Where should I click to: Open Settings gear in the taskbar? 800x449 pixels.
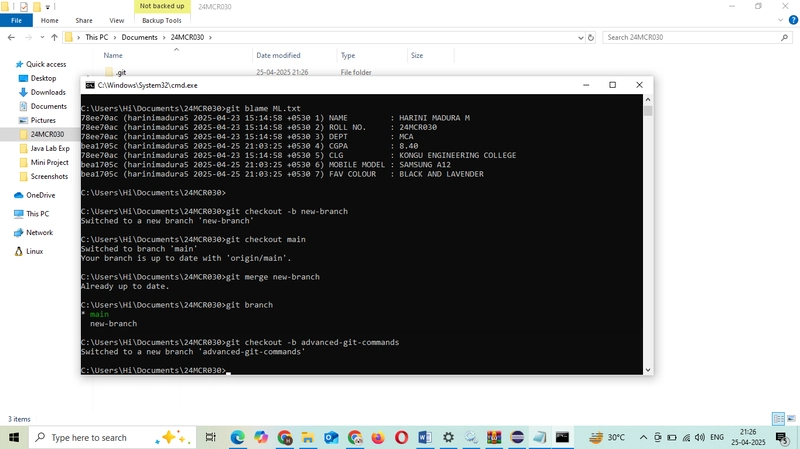(448, 437)
